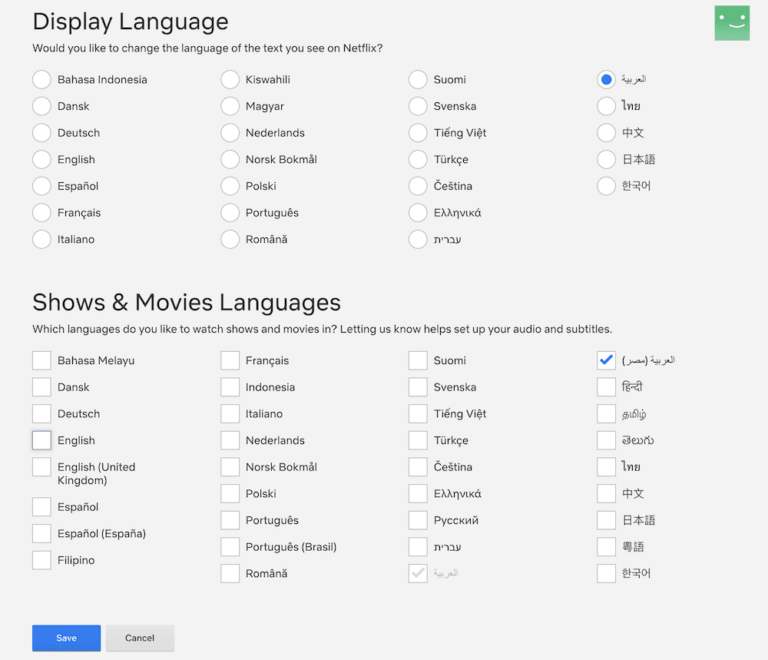The height and width of the screenshot is (660, 768).
Task: Check the Español shows language box
Action: click(x=42, y=507)
